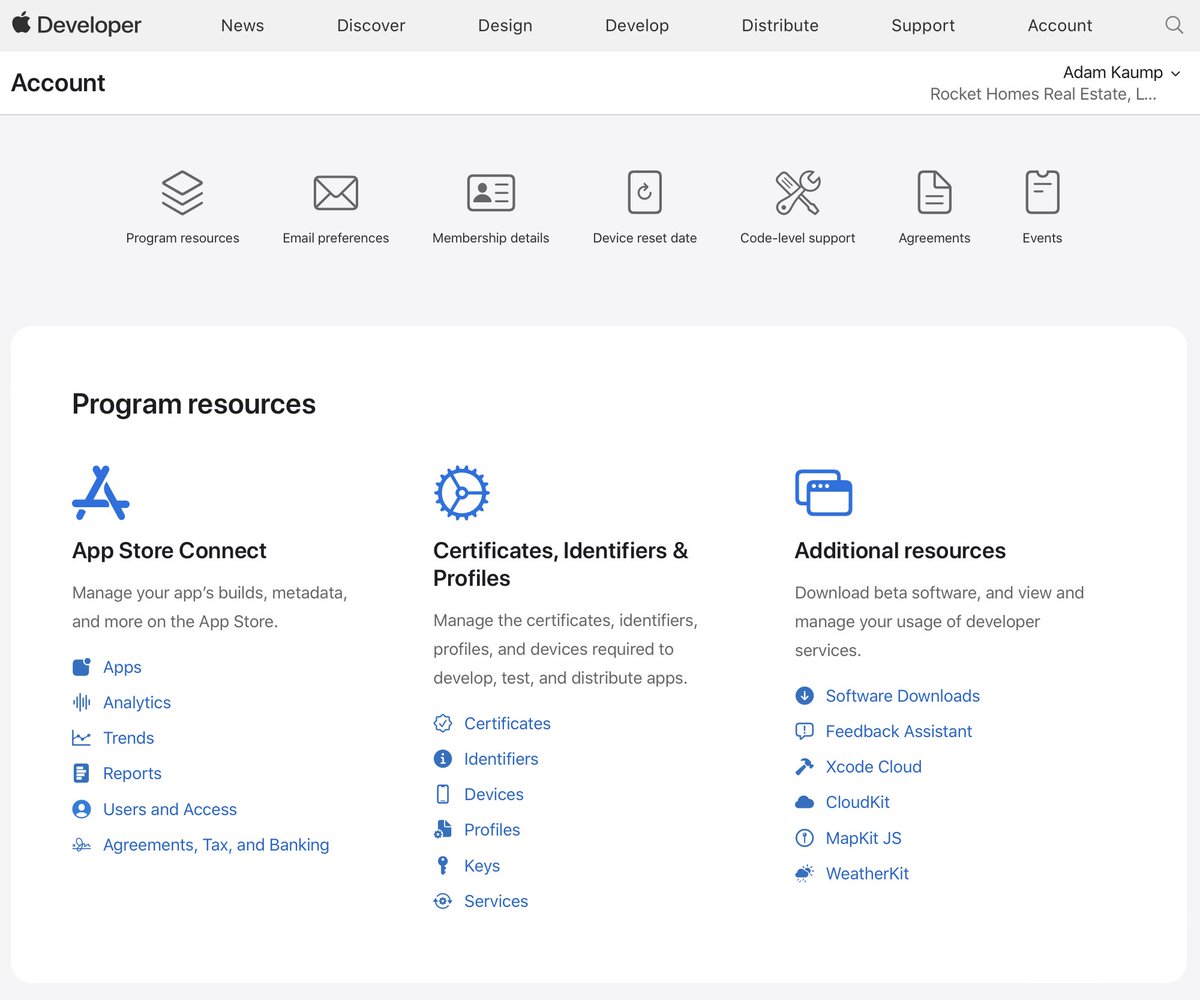Click the icon beside Apps
This screenshot has width=1200, height=1000.
click(82, 667)
